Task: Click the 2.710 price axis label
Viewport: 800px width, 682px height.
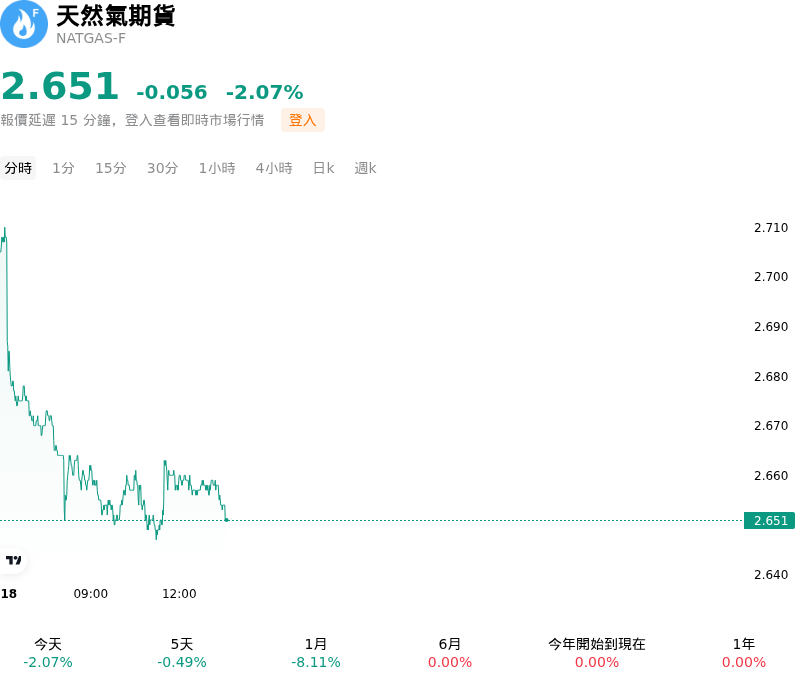Action: click(771, 228)
